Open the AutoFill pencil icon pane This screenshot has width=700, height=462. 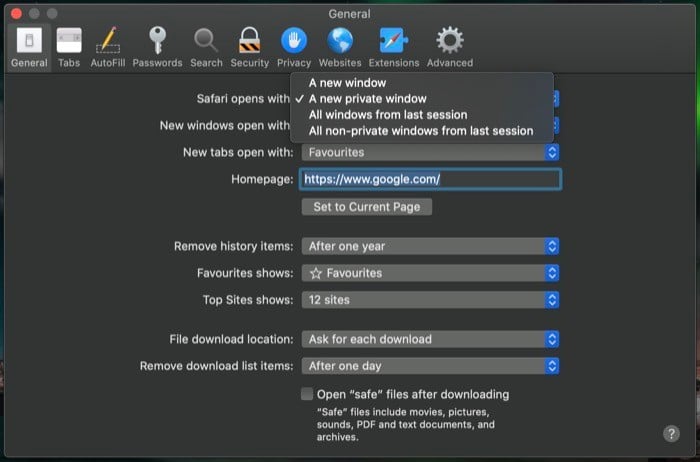(108, 47)
